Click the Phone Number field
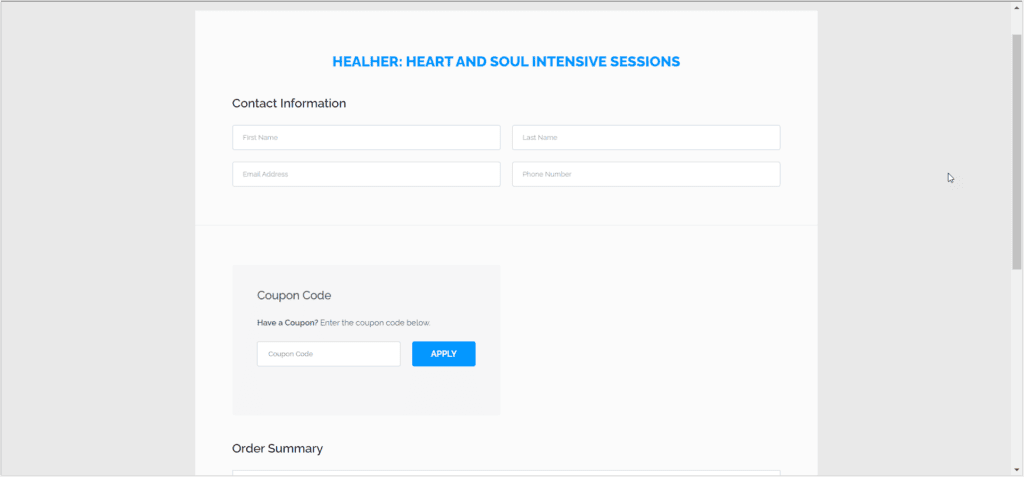The width and height of the screenshot is (1024, 477). click(646, 174)
